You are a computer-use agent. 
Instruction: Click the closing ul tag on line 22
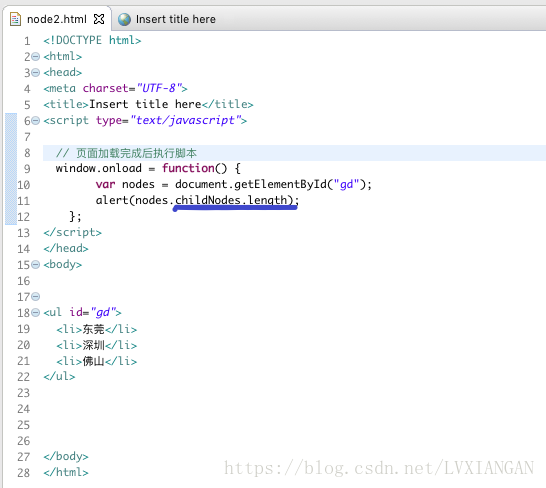point(59,377)
